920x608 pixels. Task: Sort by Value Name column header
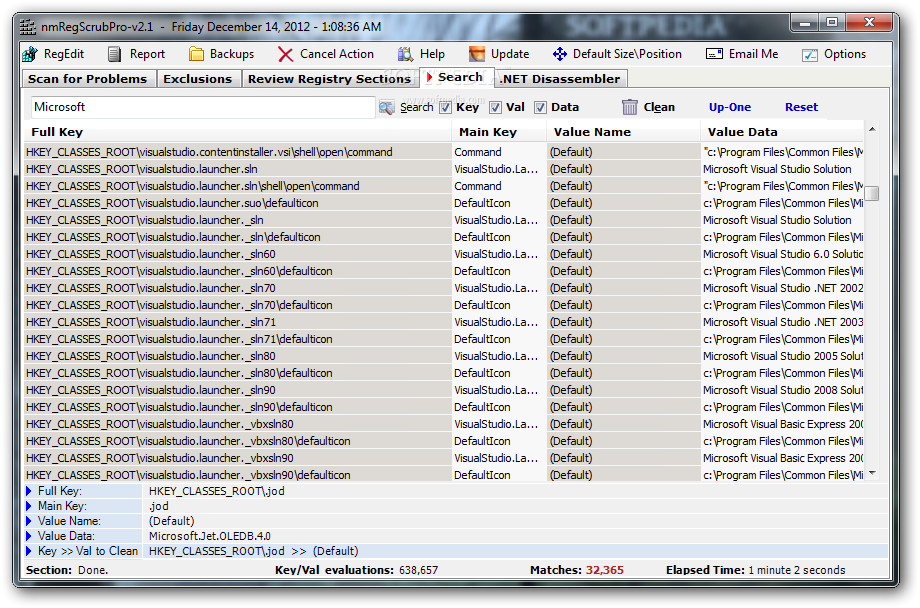pyautogui.click(x=624, y=132)
